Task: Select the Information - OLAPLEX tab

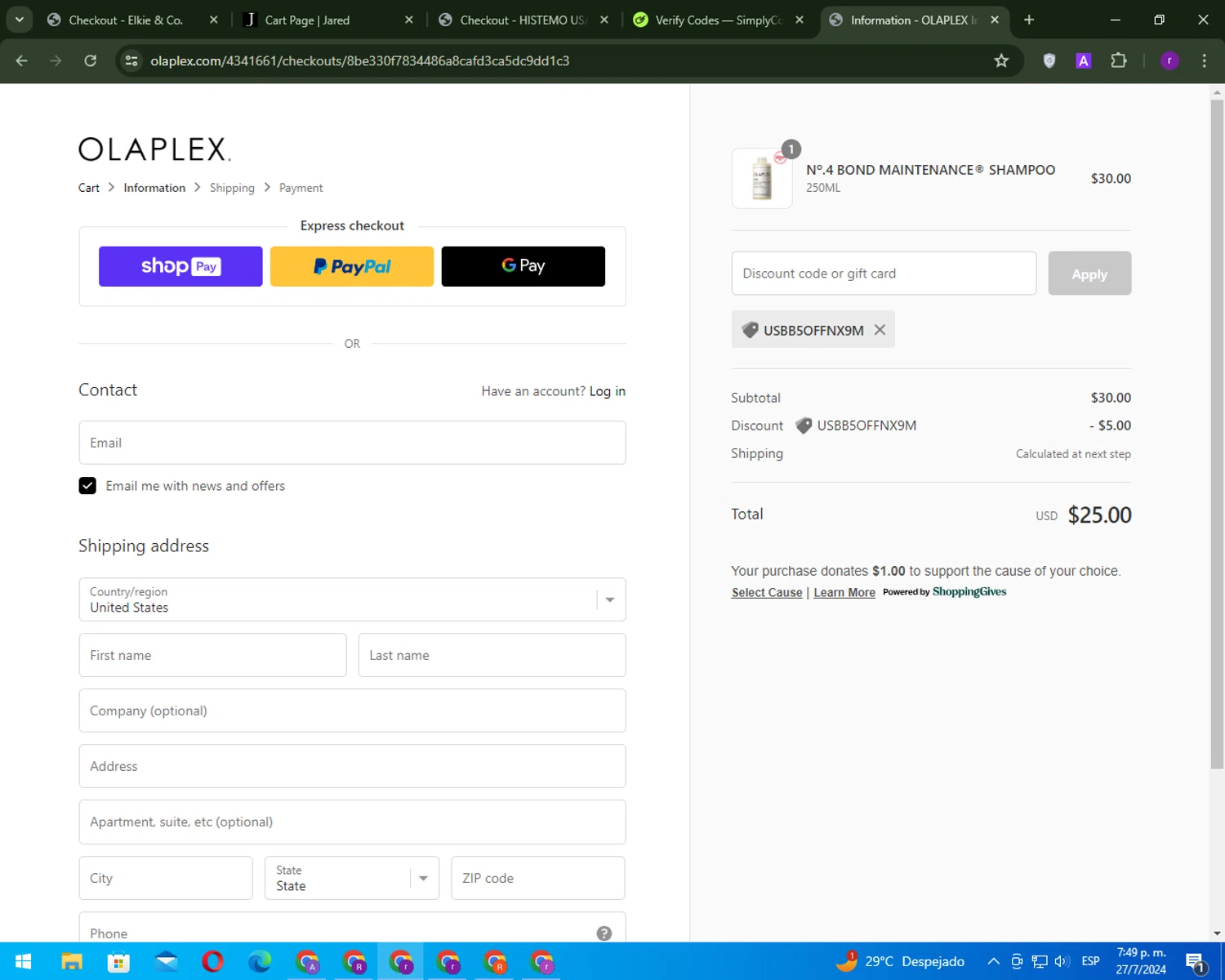Action: tap(915, 20)
